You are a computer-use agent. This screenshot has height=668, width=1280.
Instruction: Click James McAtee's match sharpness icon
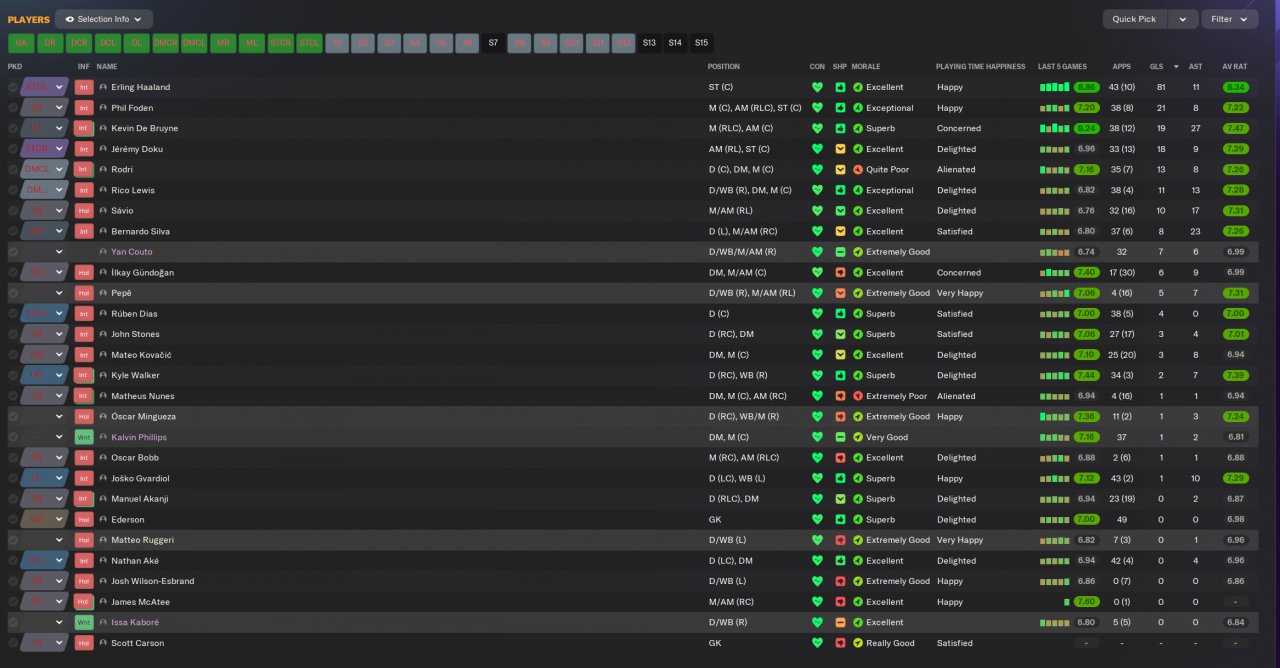tap(840, 602)
